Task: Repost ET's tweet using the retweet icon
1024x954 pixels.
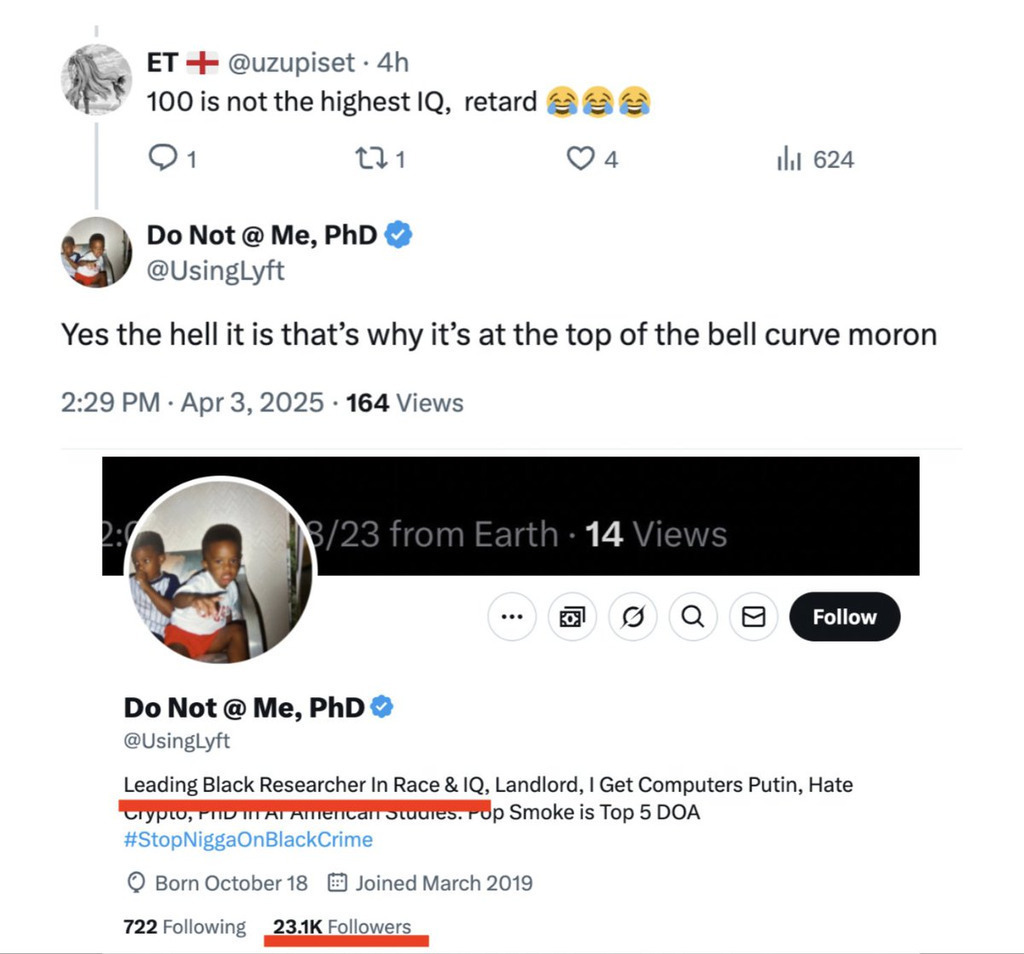Action: (x=370, y=159)
